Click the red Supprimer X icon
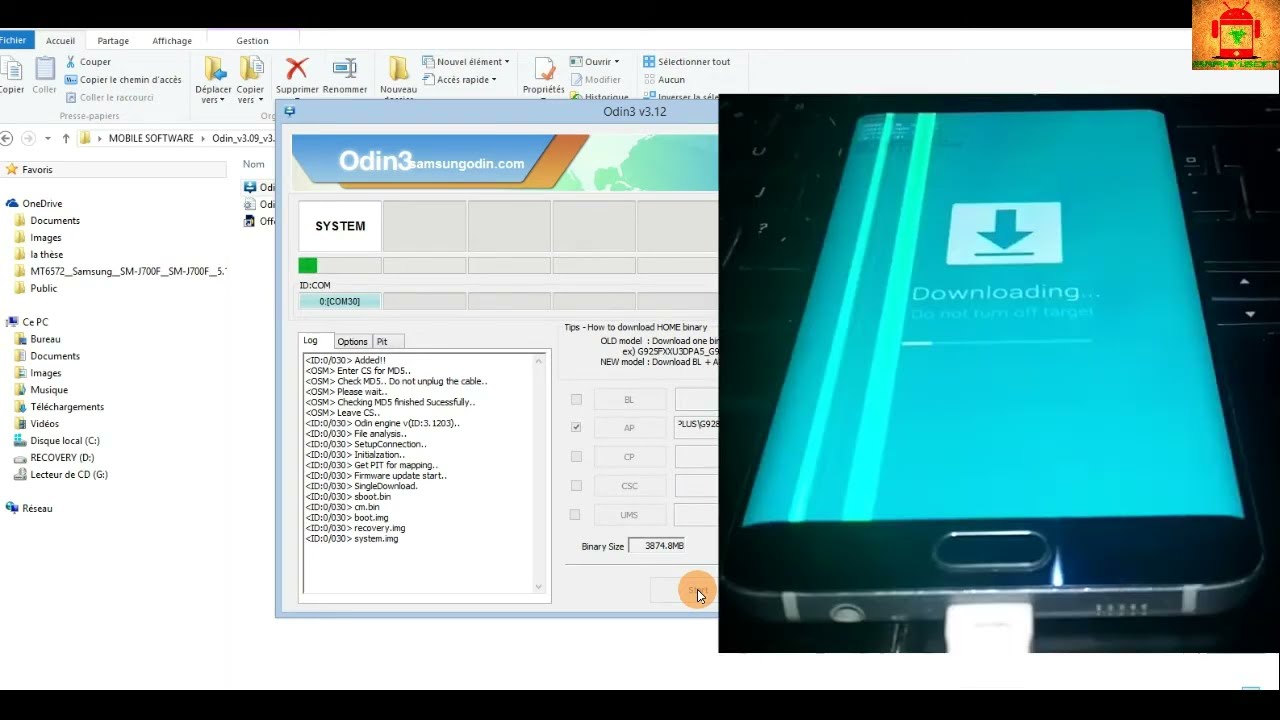 [297, 68]
